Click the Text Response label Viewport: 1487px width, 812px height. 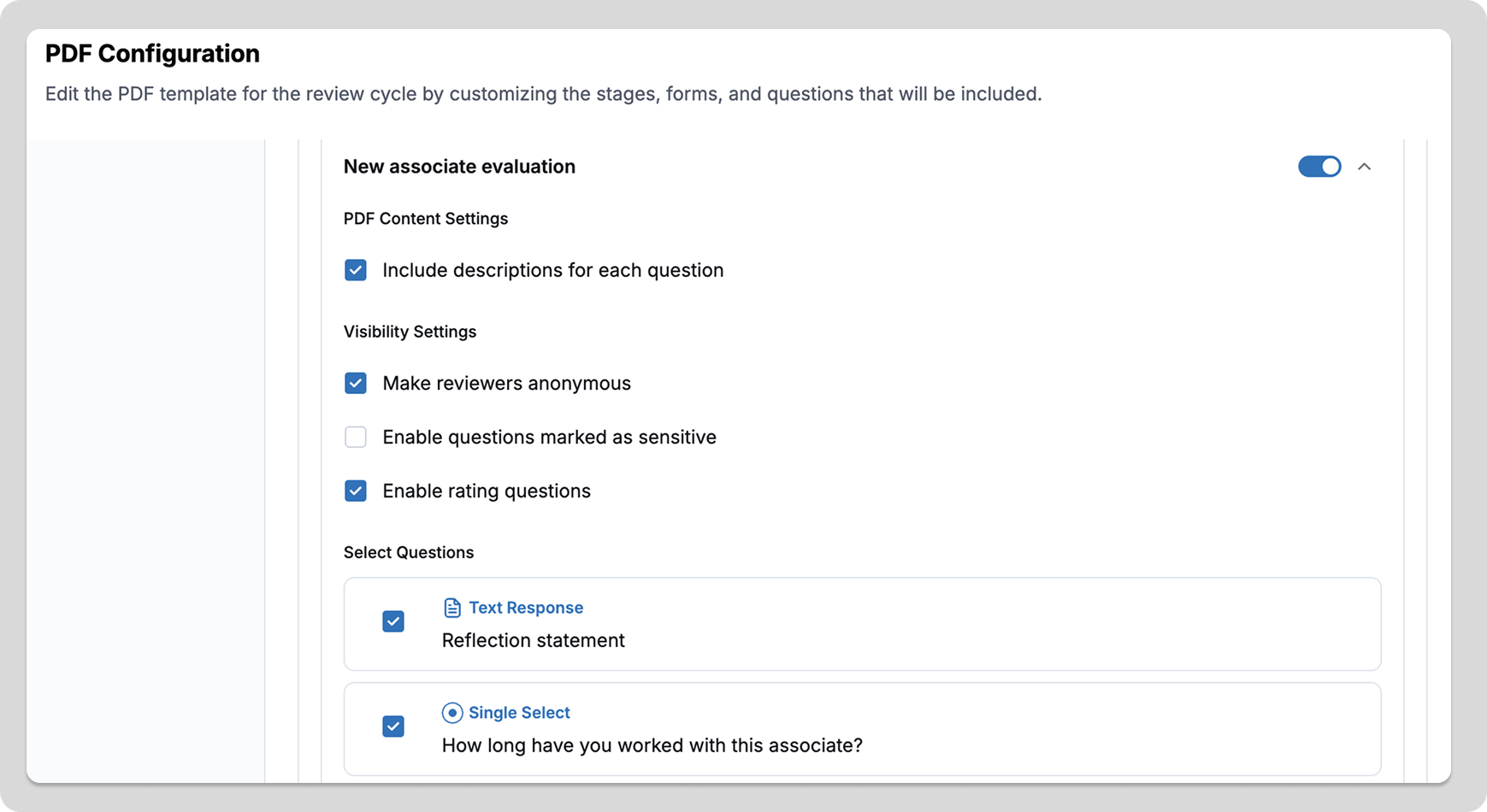click(526, 608)
